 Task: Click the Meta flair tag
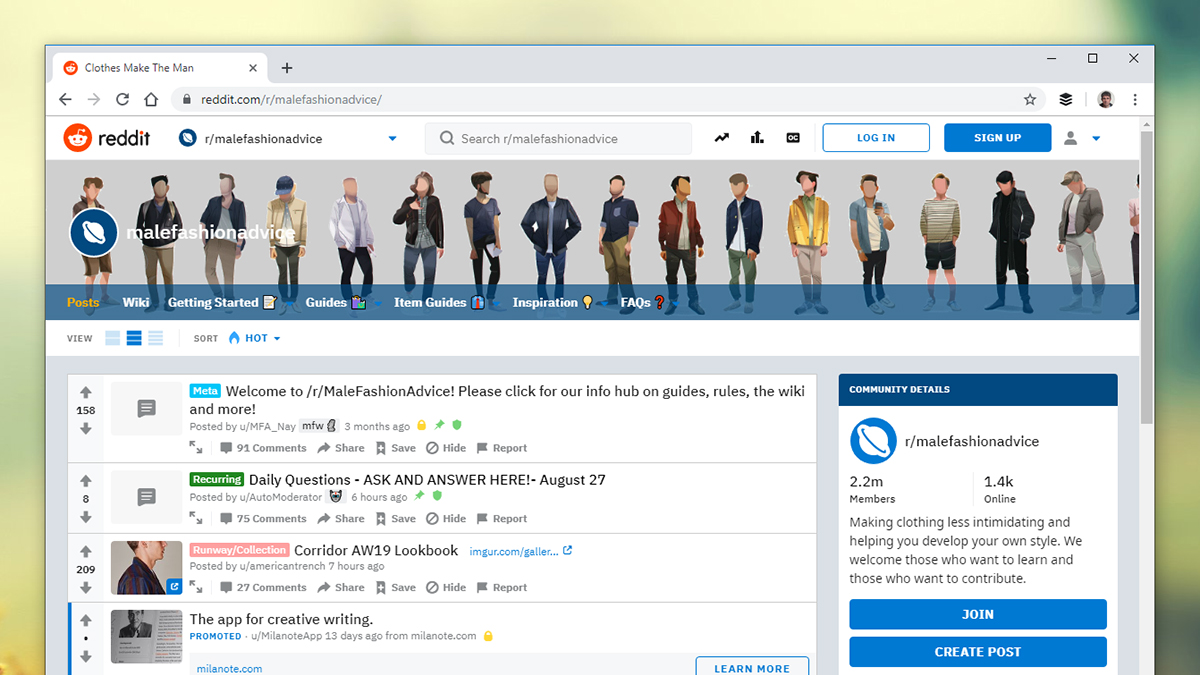pos(205,391)
